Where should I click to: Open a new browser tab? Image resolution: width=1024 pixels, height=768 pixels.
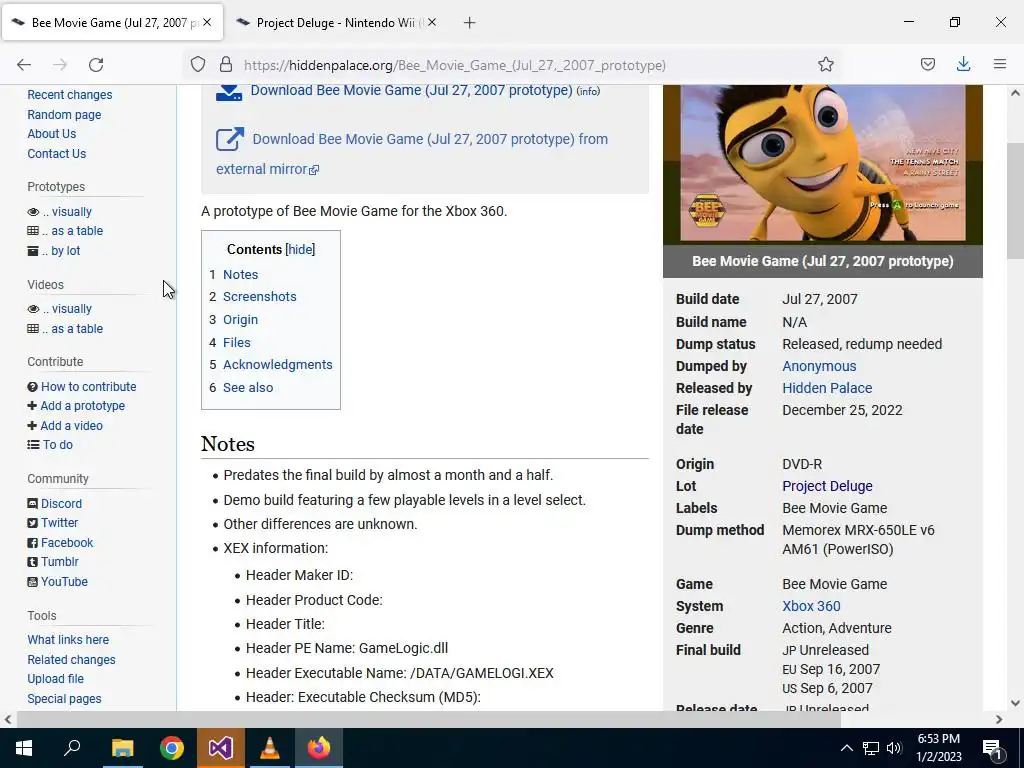coord(469,23)
